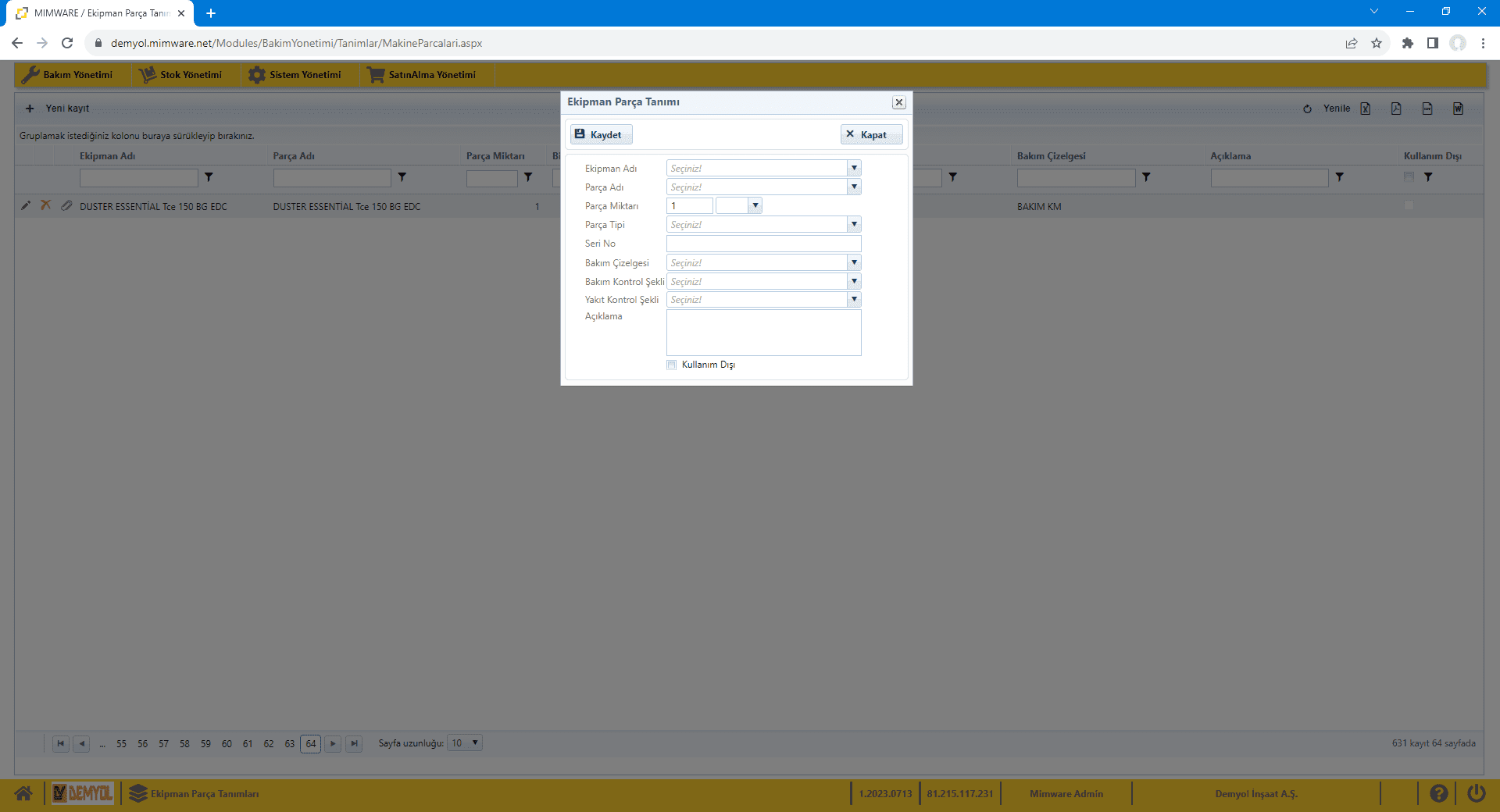
Task: Click the Ekipman Adı column filter icon
Action: tap(209, 177)
